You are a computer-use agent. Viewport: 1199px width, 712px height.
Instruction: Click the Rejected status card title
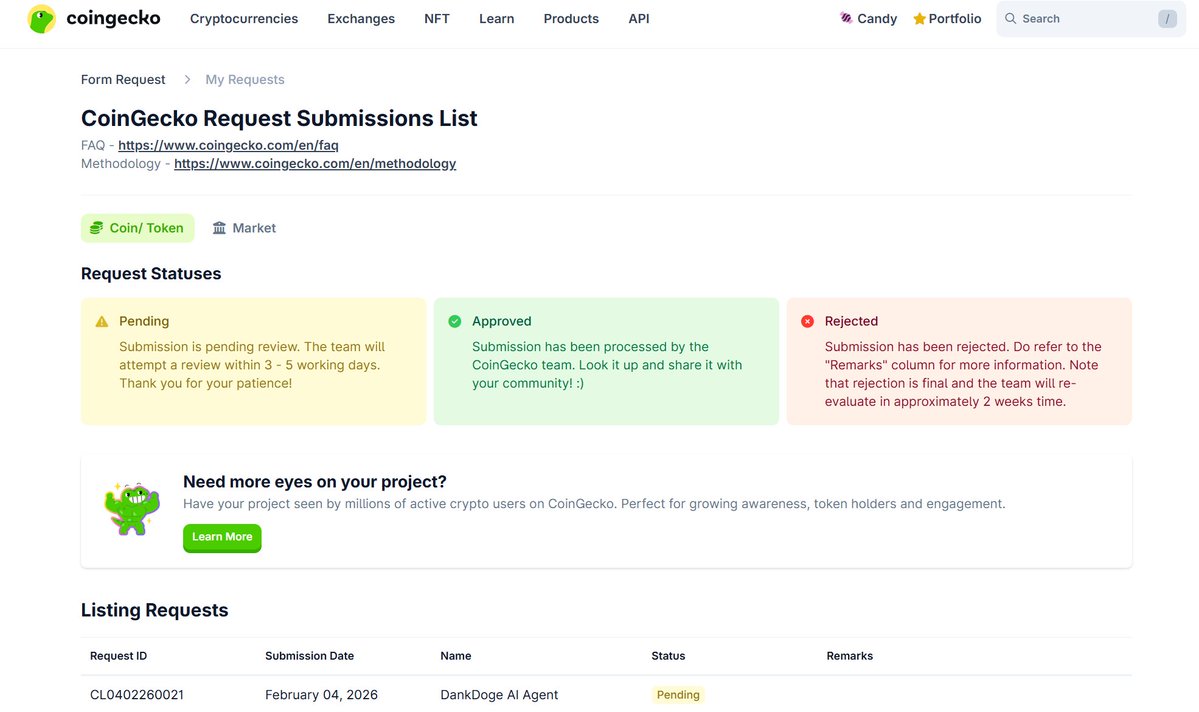tap(851, 321)
